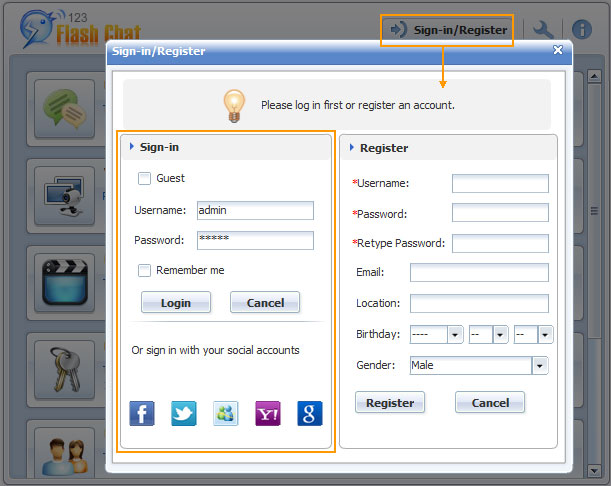
Task: Click the Sign-in/Register toolbar button
Action: coord(447,30)
